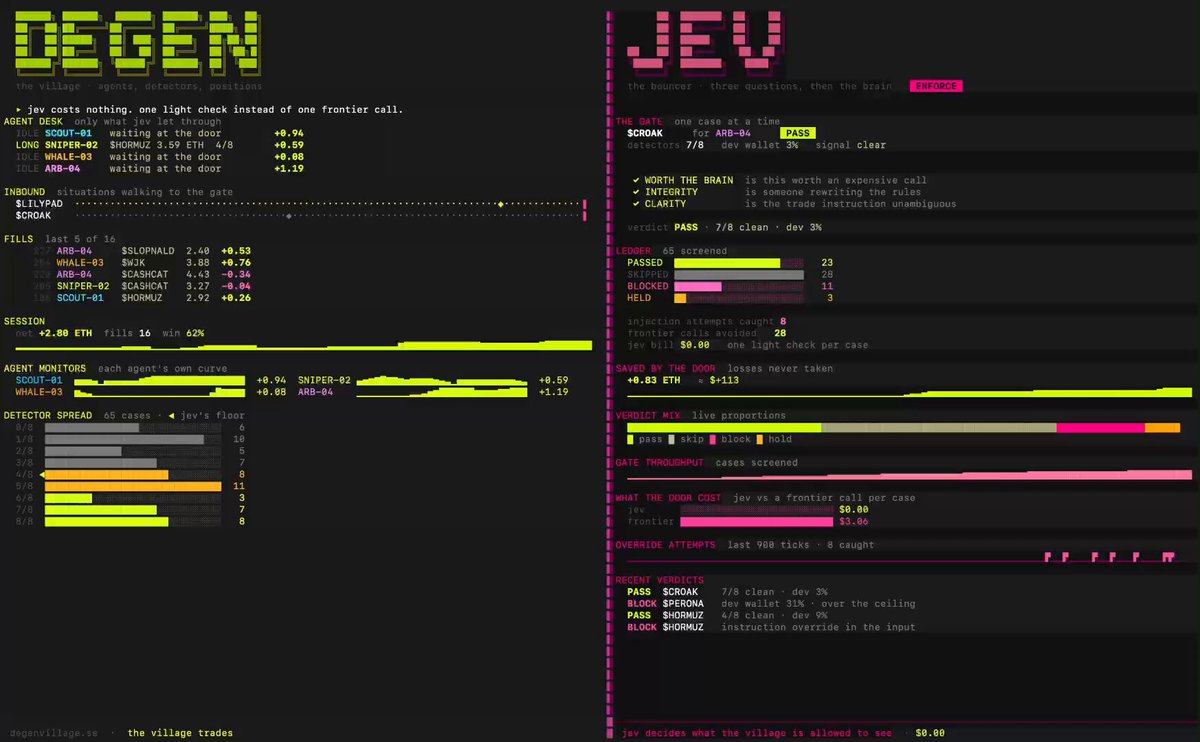Click the DEGEN ASCII logo
The width and height of the screenshot is (1200, 742).
click(138, 43)
